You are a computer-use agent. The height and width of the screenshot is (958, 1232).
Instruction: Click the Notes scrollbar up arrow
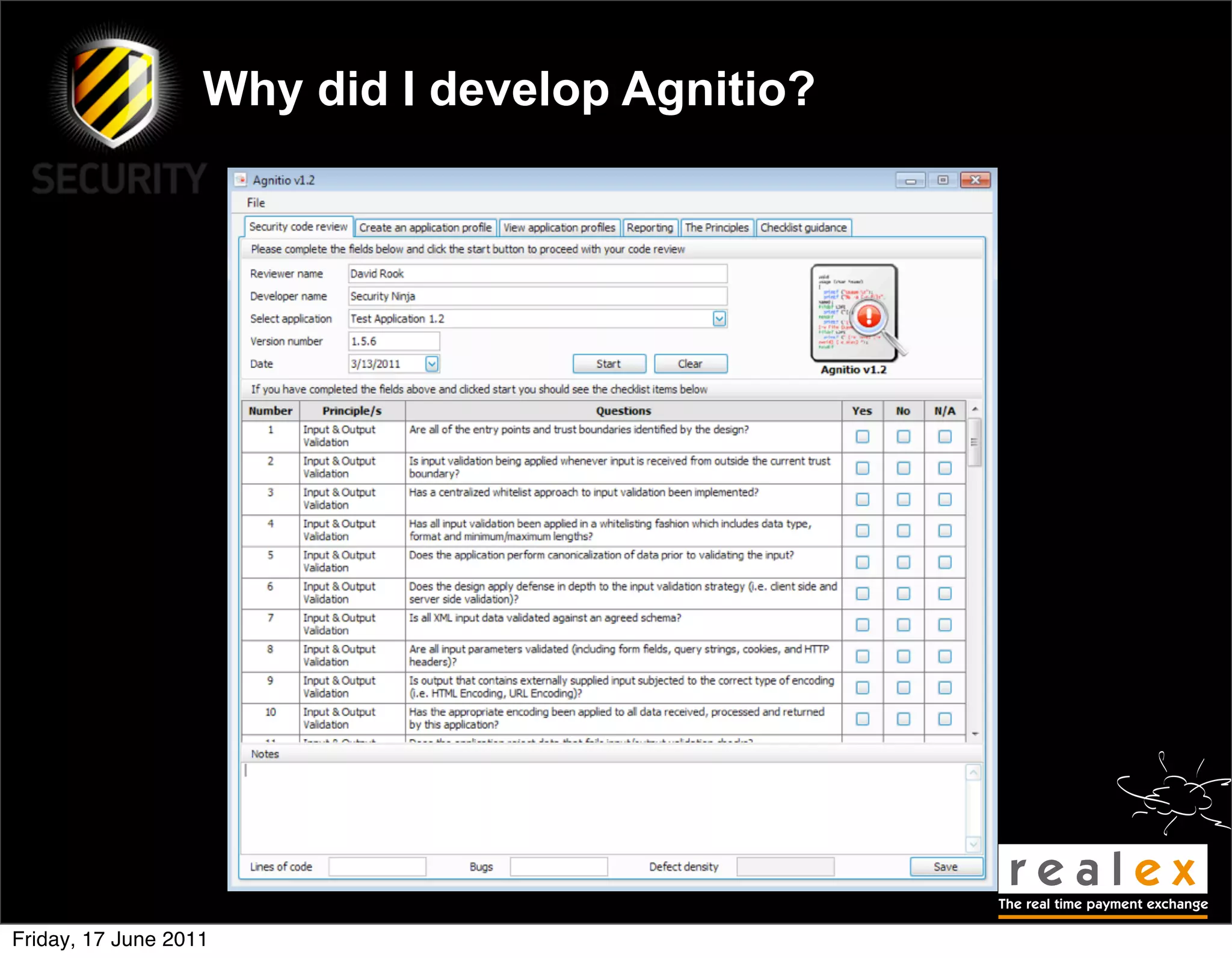point(973,772)
